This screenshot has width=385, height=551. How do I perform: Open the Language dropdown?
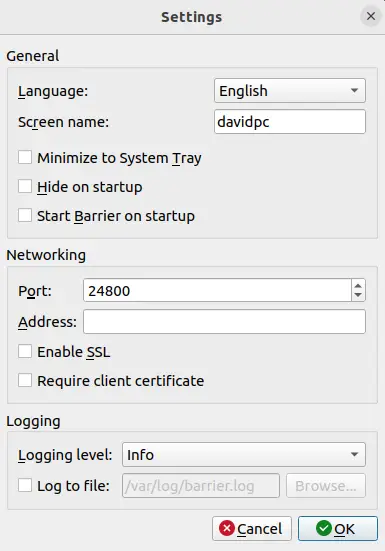(290, 91)
